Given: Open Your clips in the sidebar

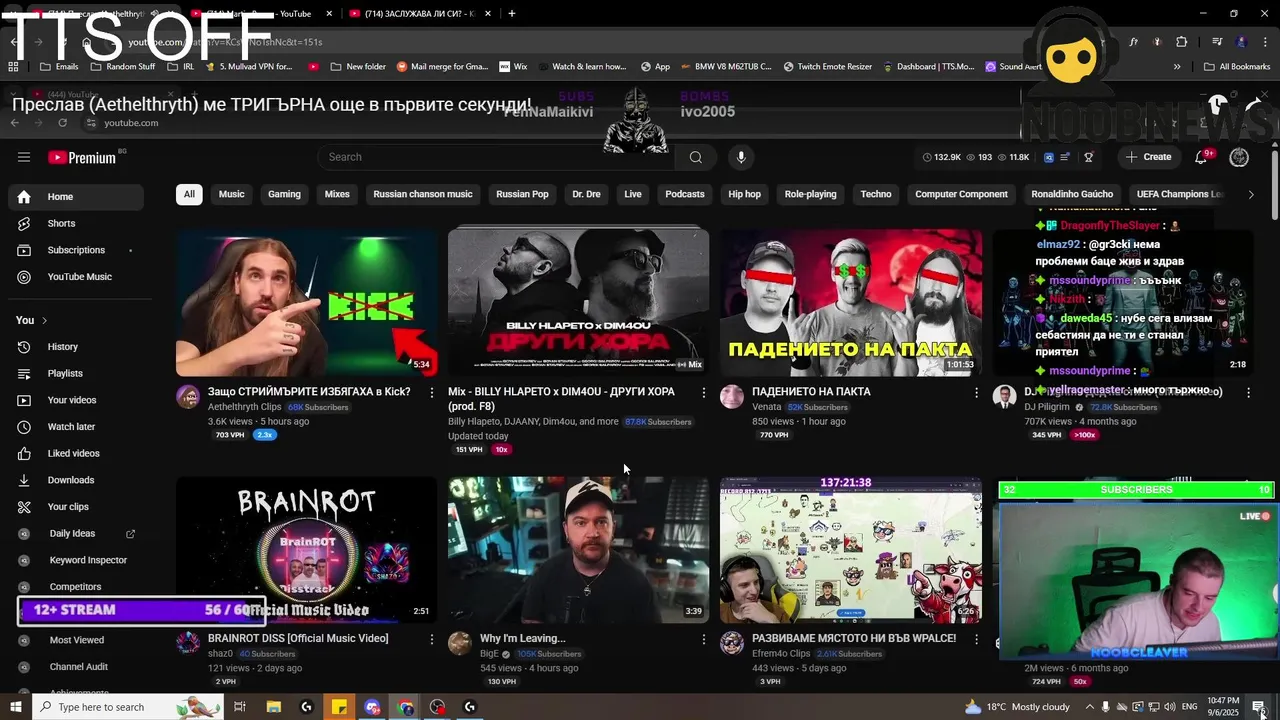Looking at the screenshot, I should (75, 507).
